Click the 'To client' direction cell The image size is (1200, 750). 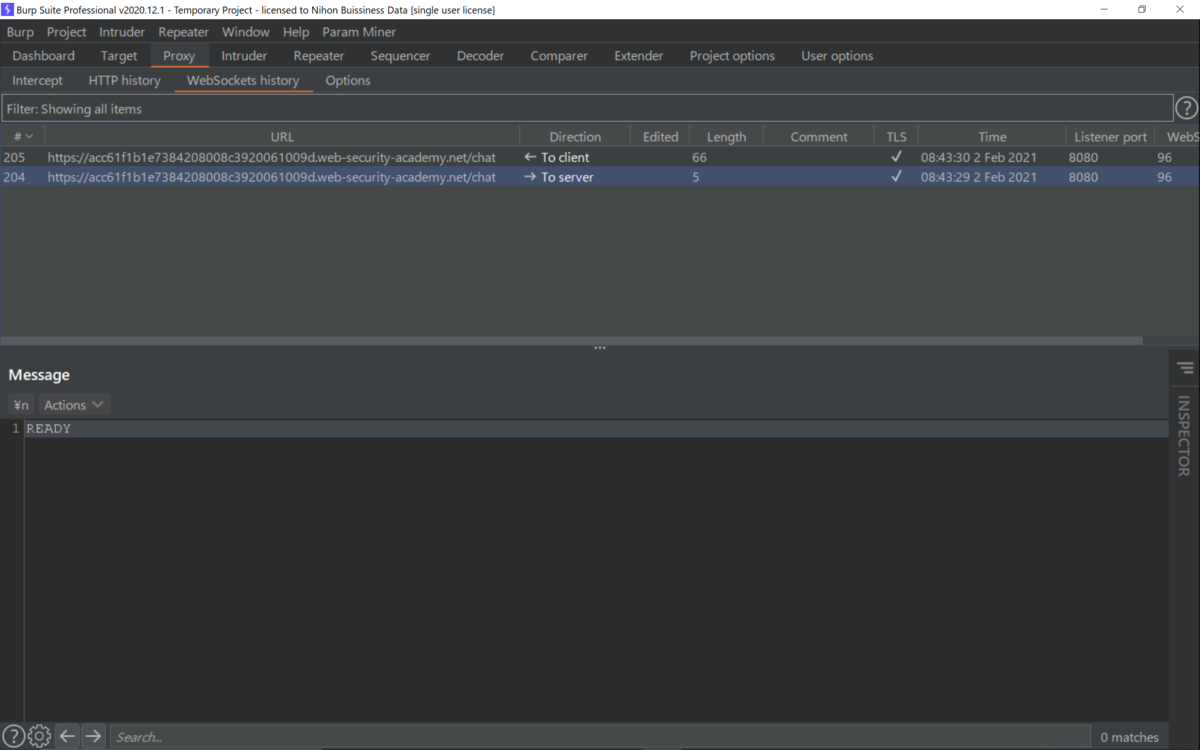pos(557,157)
